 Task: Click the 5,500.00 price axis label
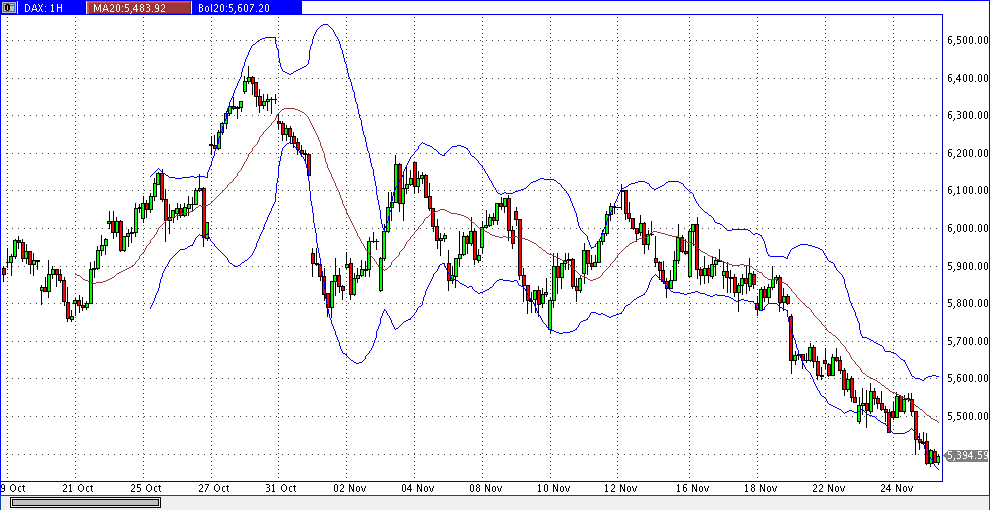coord(967,416)
